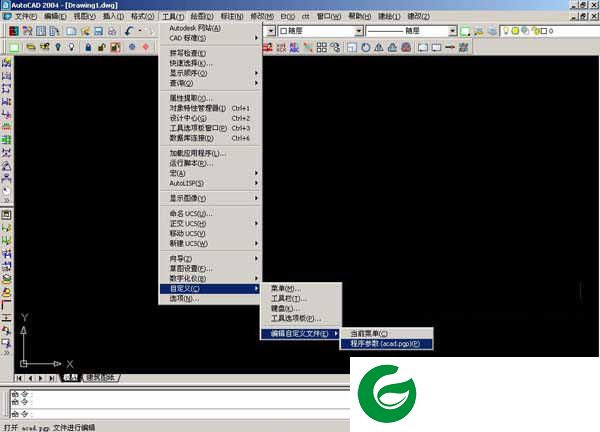Open the 格式(O) menu

tap(142, 16)
